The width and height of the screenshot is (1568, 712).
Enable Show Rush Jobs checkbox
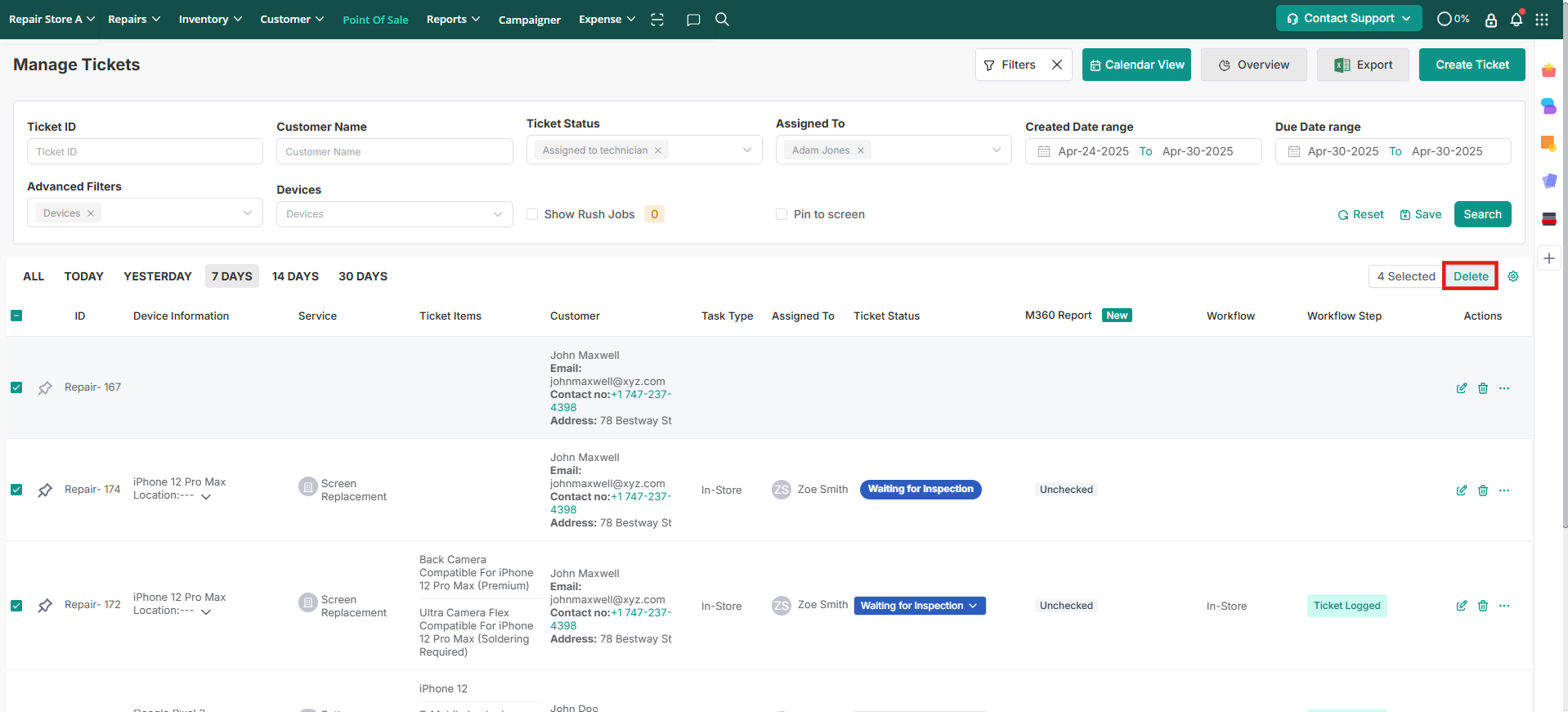click(532, 214)
